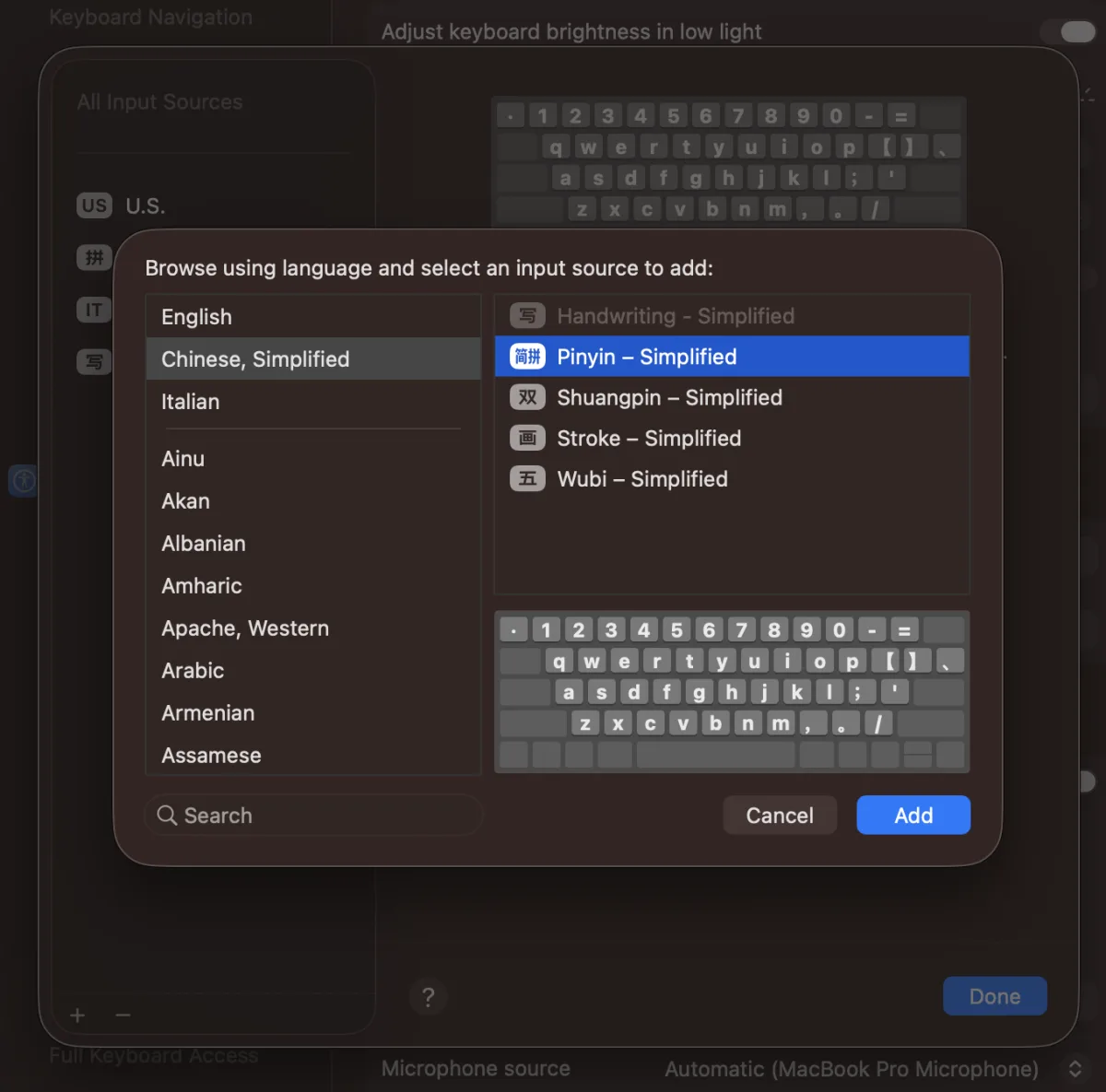
Task: Select Italian in the language list
Action: tap(313, 402)
